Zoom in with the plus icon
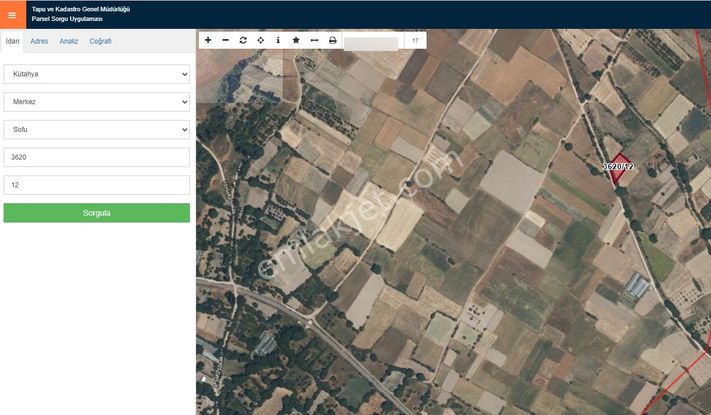This screenshot has height=415, width=711. pyautogui.click(x=208, y=40)
